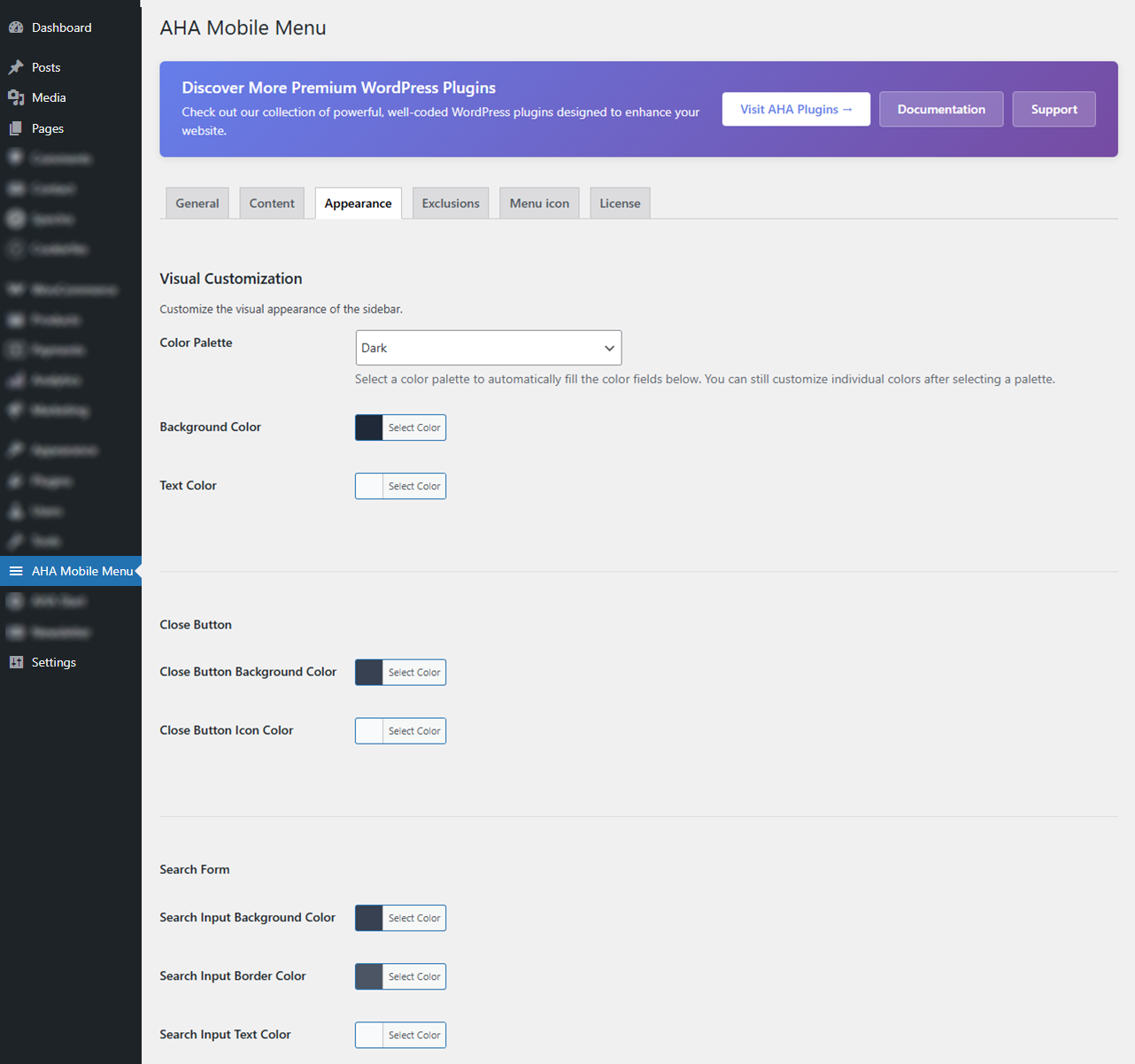Select Color for Text Color

pos(413,486)
